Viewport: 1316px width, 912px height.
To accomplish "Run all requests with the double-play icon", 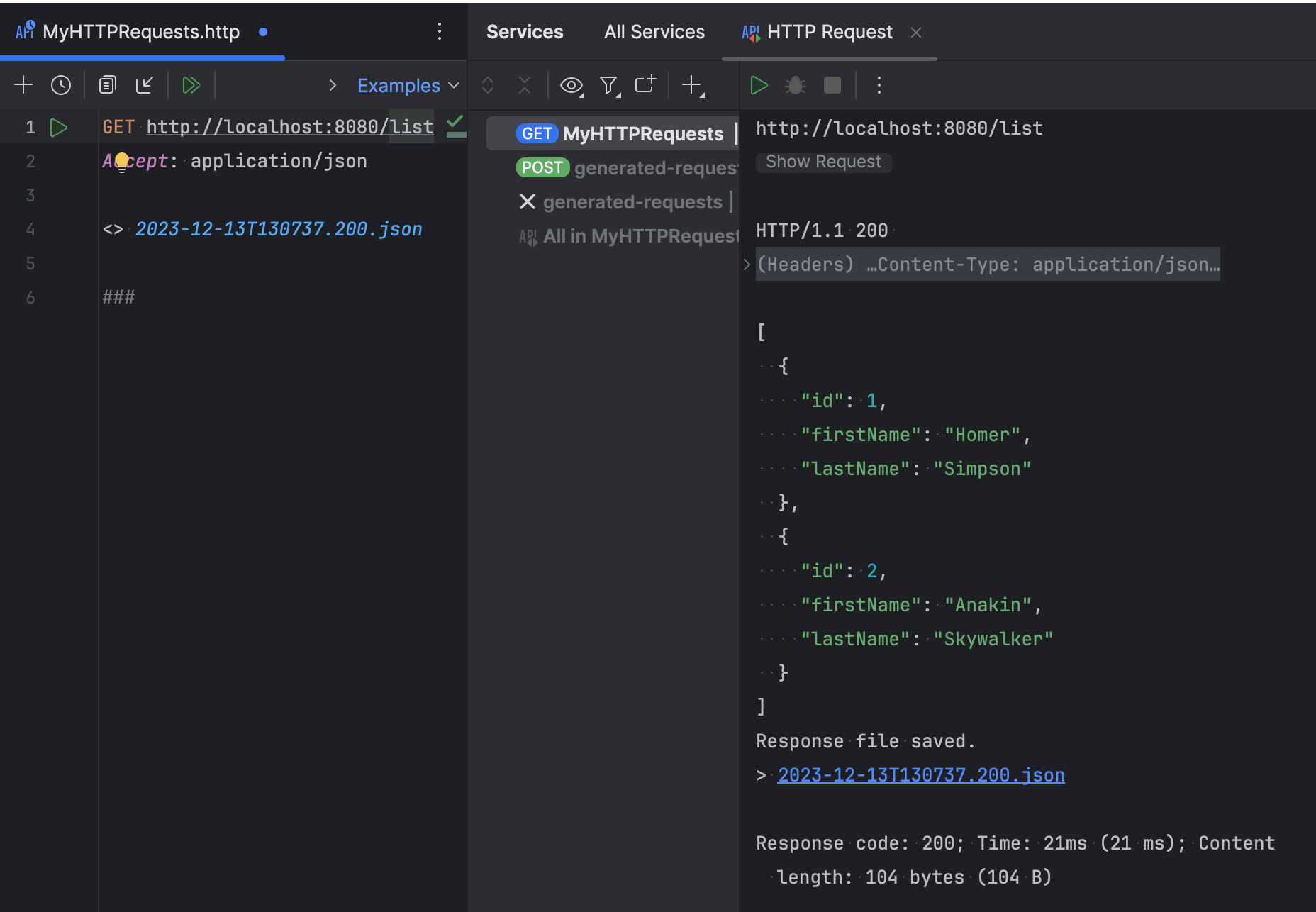I will coord(191,84).
